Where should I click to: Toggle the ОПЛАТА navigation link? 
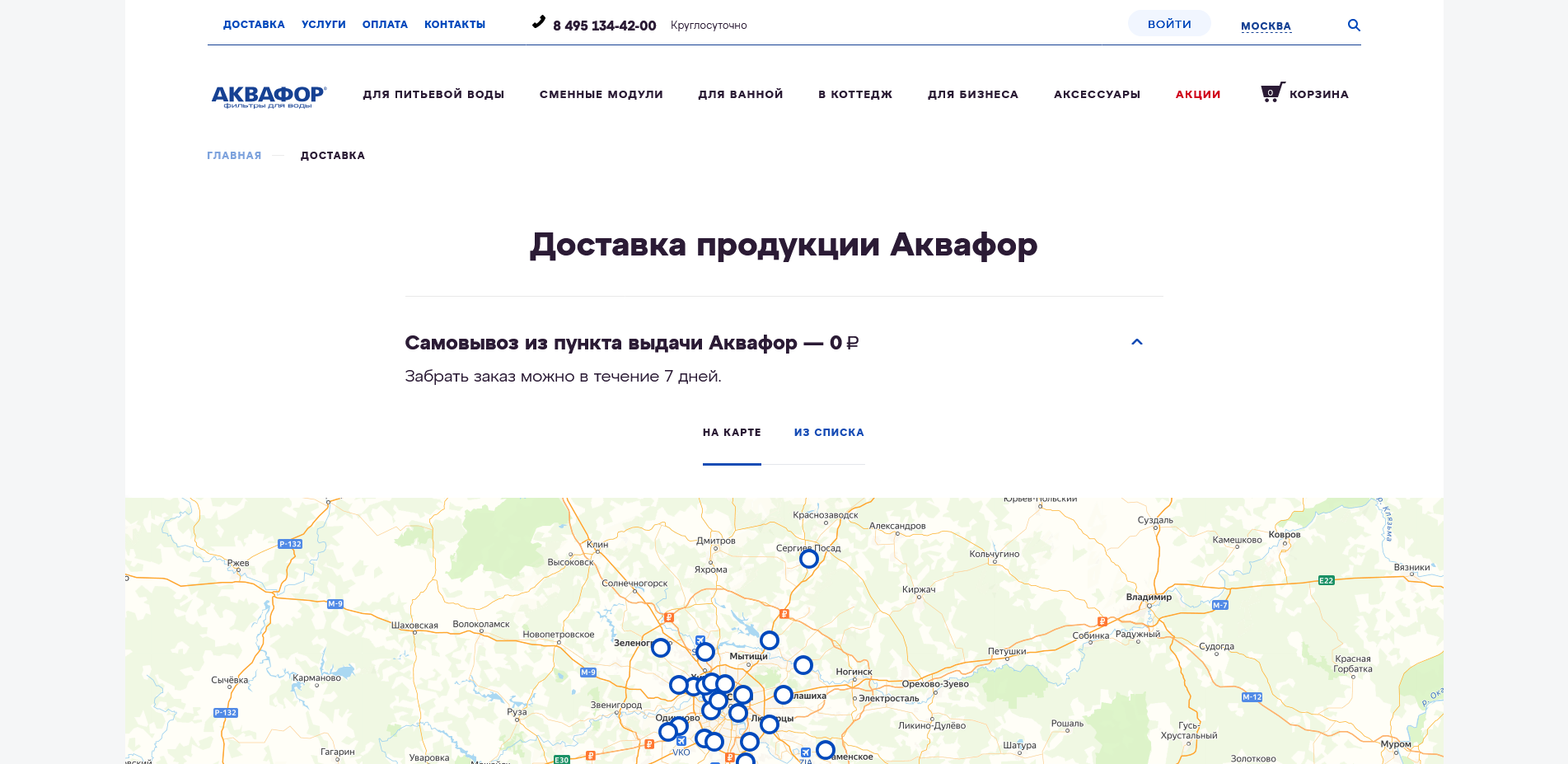point(384,24)
